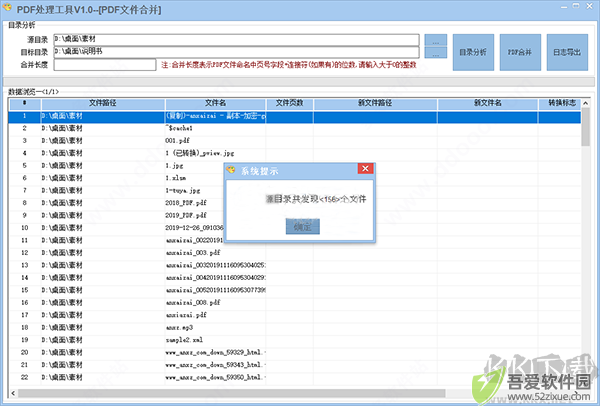Select the anxaizai_008.pdf file row
Screen dimensions: 600x406
click(x=295, y=302)
